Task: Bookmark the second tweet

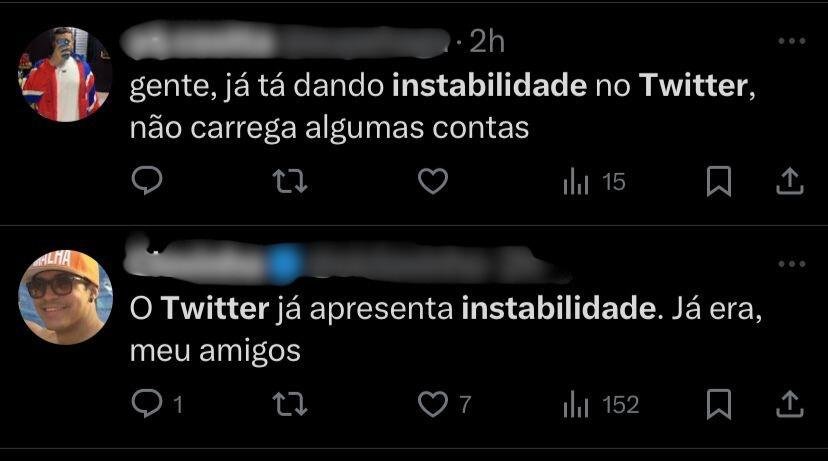Action: pos(719,404)
